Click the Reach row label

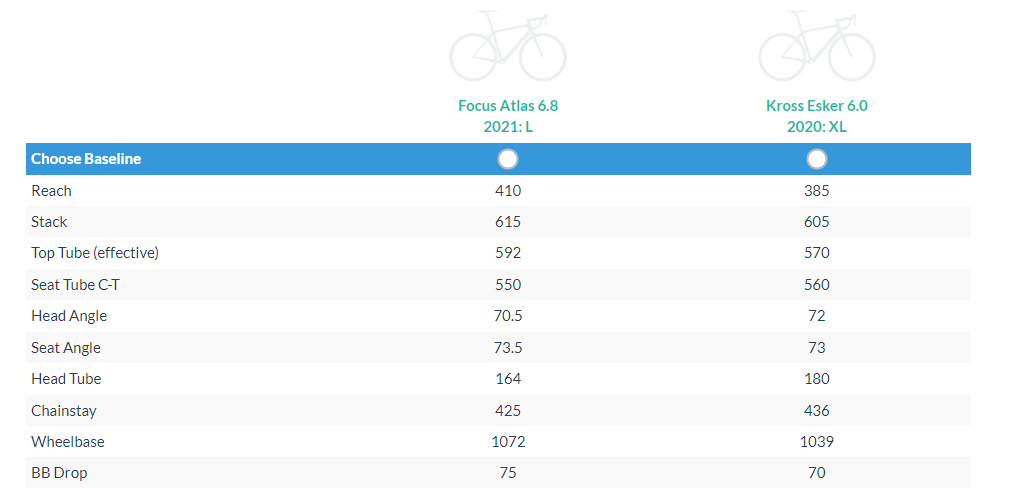pyautogui.click(x=51, y=190)
